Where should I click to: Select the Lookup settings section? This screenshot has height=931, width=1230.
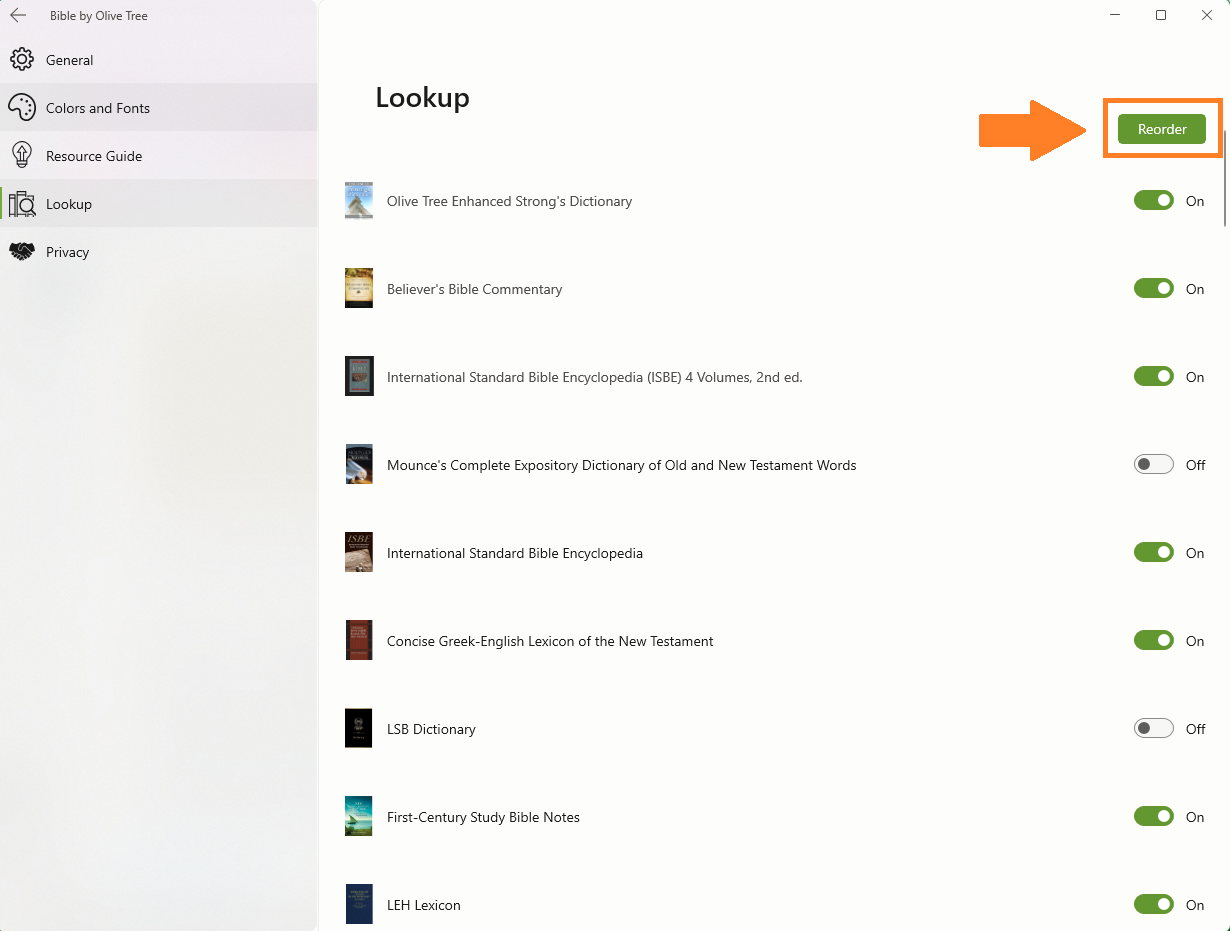(159, 204)
